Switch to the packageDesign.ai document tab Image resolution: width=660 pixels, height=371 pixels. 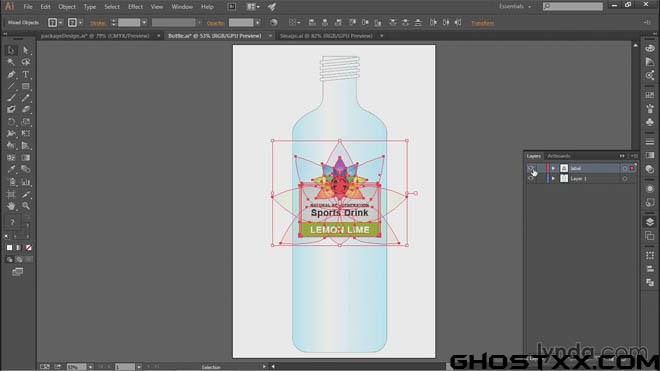pos(95,36)
